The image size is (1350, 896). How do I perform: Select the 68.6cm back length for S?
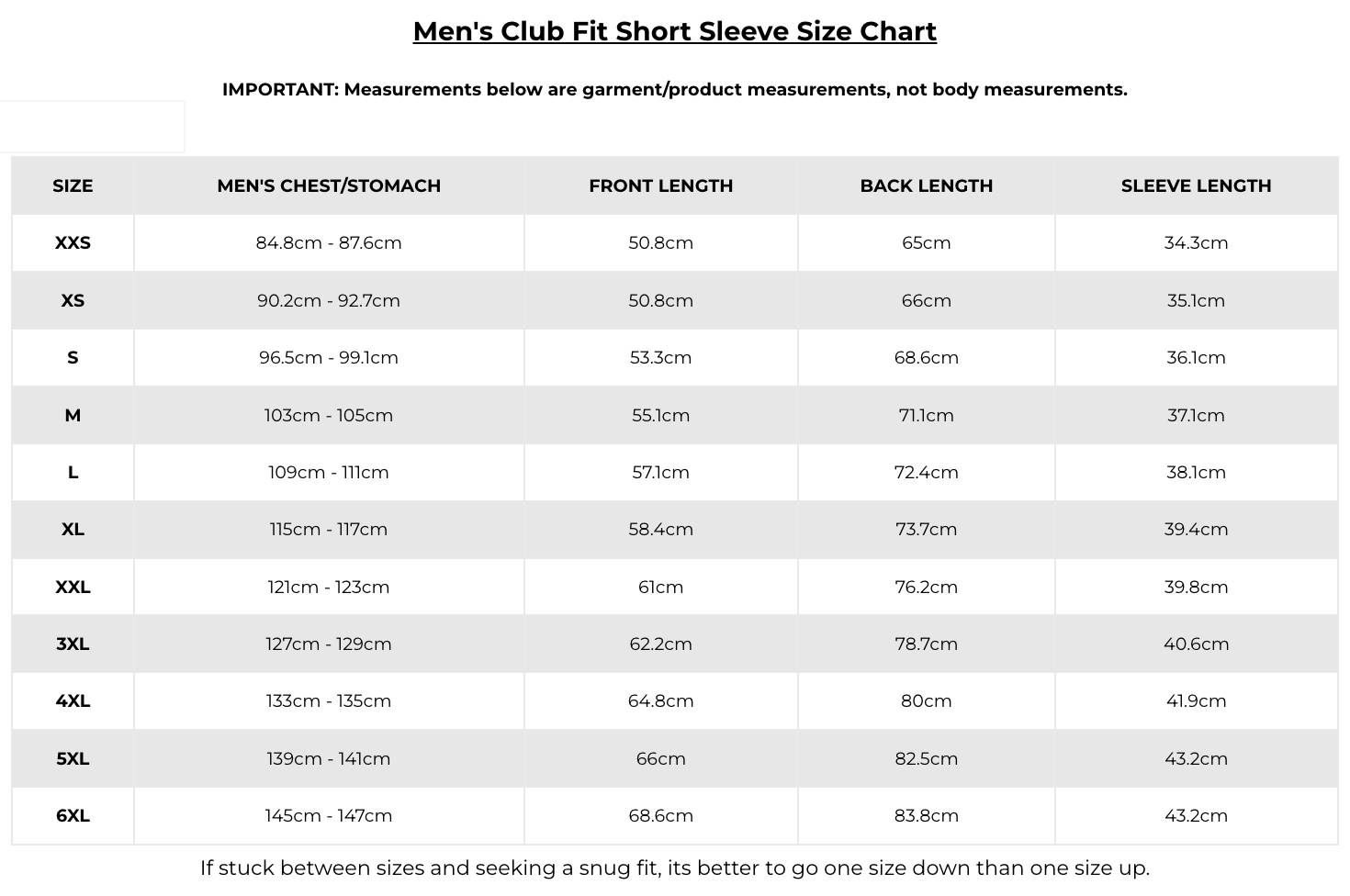pyautogui.click(x=927, y=357)
